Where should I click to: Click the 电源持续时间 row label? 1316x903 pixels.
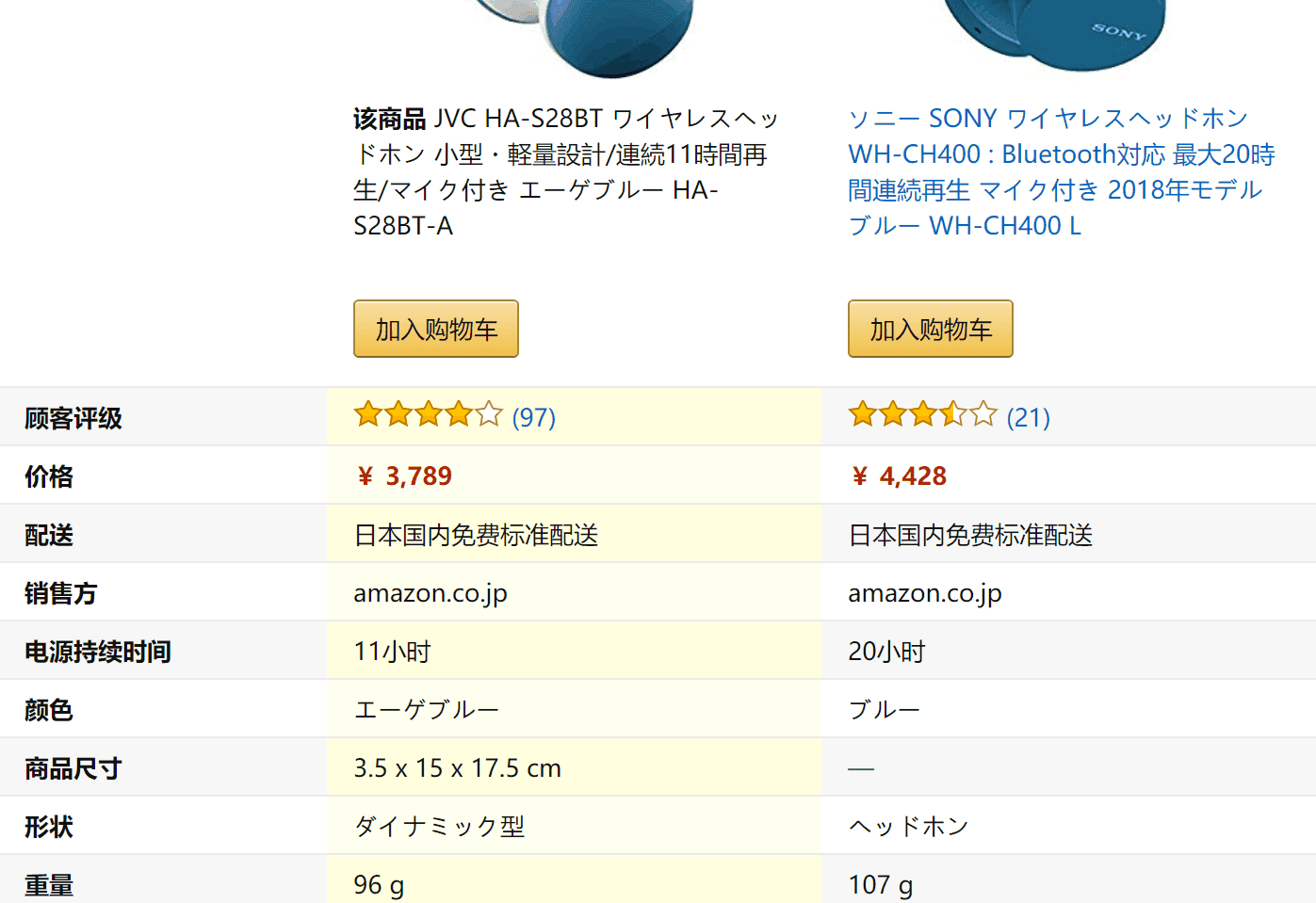(x=98, y=652)
